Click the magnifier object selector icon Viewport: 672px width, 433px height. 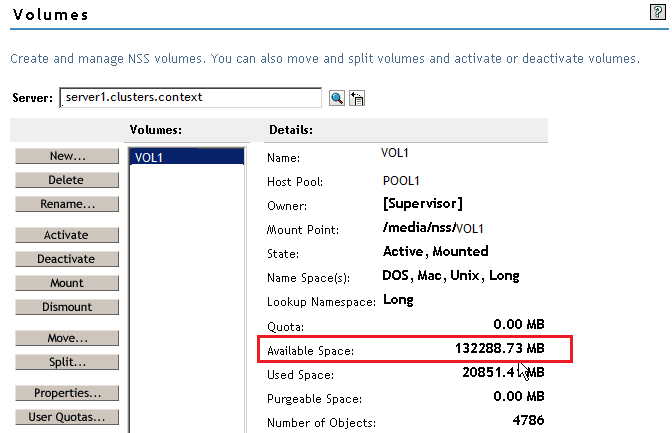[x=337, y=97]
